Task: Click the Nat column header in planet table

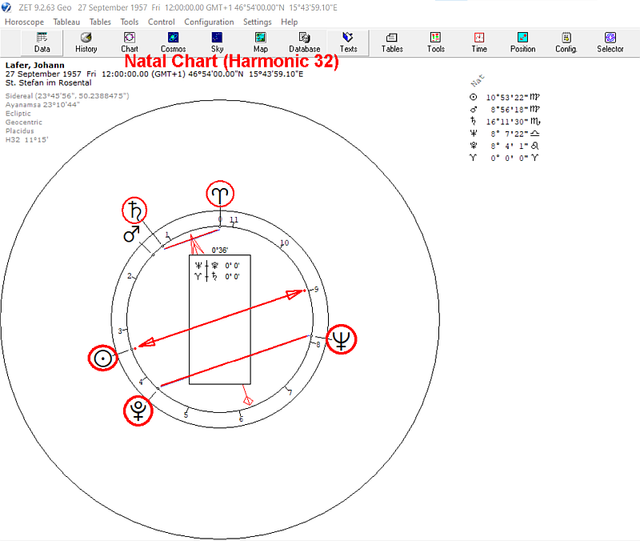Action: (477, 80)
